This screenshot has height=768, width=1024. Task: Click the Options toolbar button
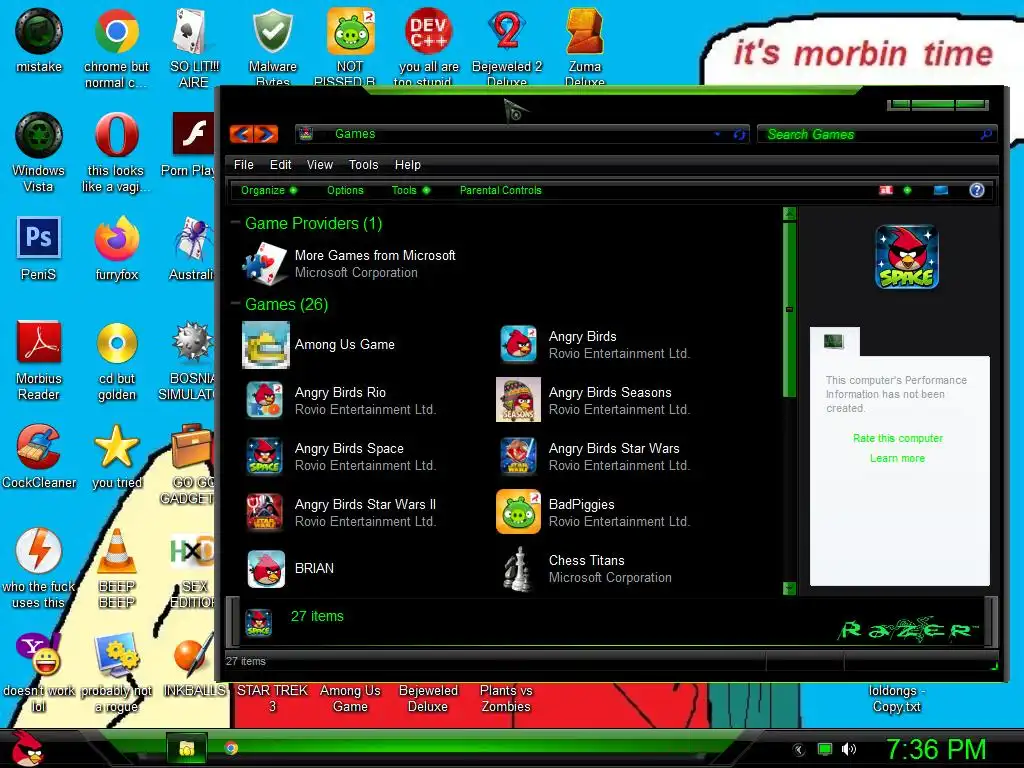pos(345,190)
